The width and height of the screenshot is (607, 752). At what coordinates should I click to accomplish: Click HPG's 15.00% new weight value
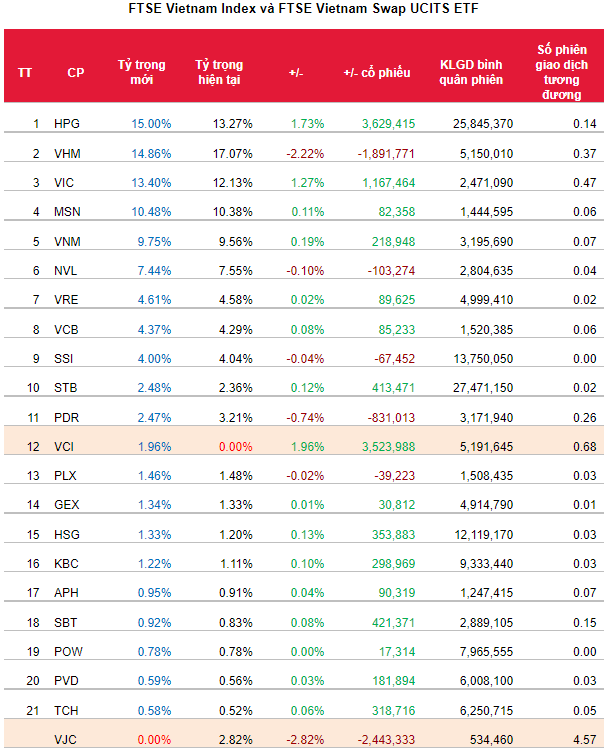tap(151, 124)
